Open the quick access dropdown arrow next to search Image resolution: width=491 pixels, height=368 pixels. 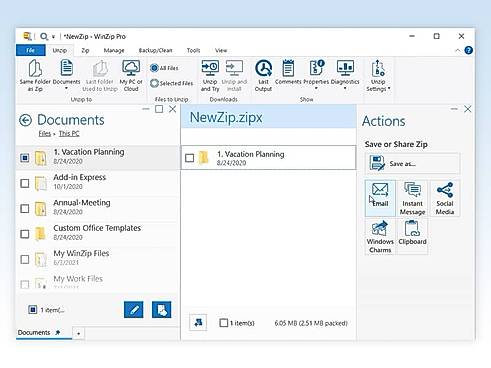[x=53, y=37]
